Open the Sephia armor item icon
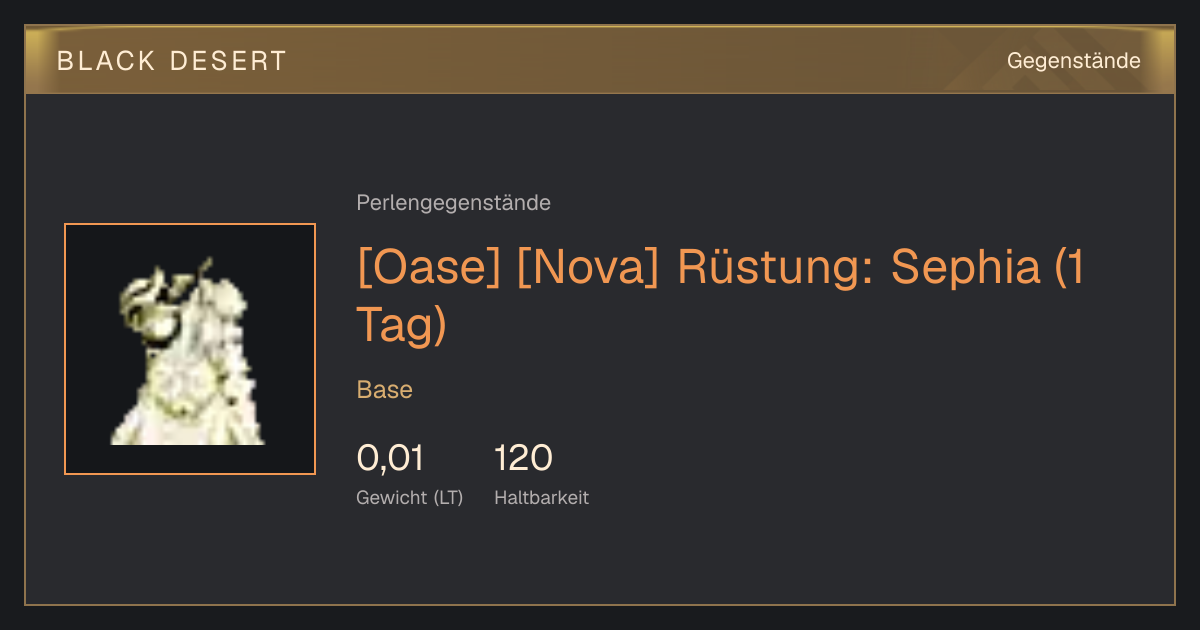 tap(190, 349)
